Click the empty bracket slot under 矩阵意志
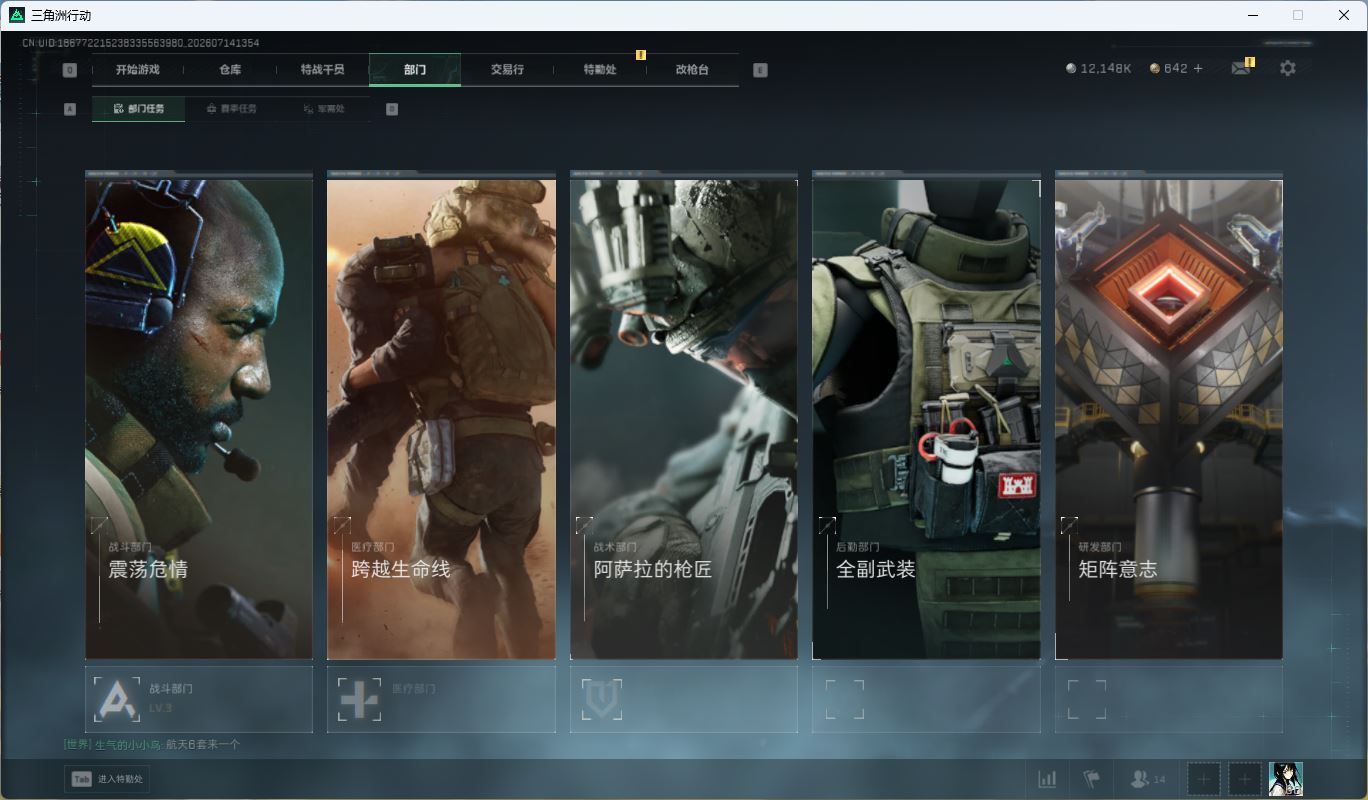This screenshot has width=1368, height=800. [1087, 699]
